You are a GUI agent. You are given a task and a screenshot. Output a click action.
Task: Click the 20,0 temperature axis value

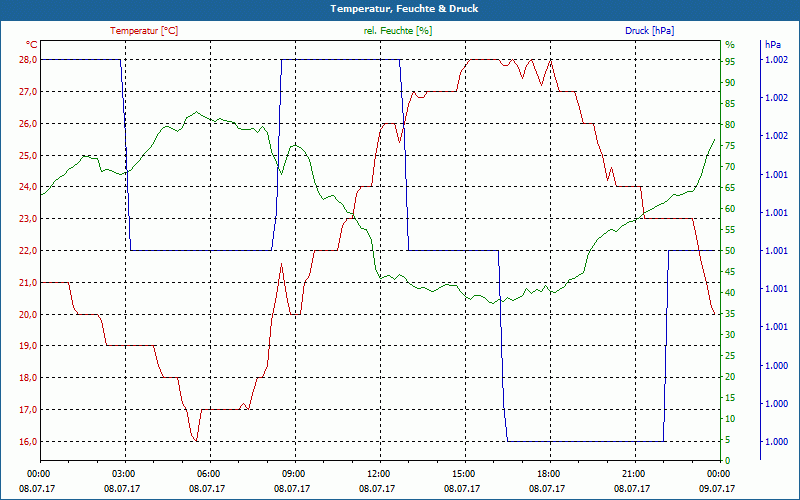coord(28,314)
